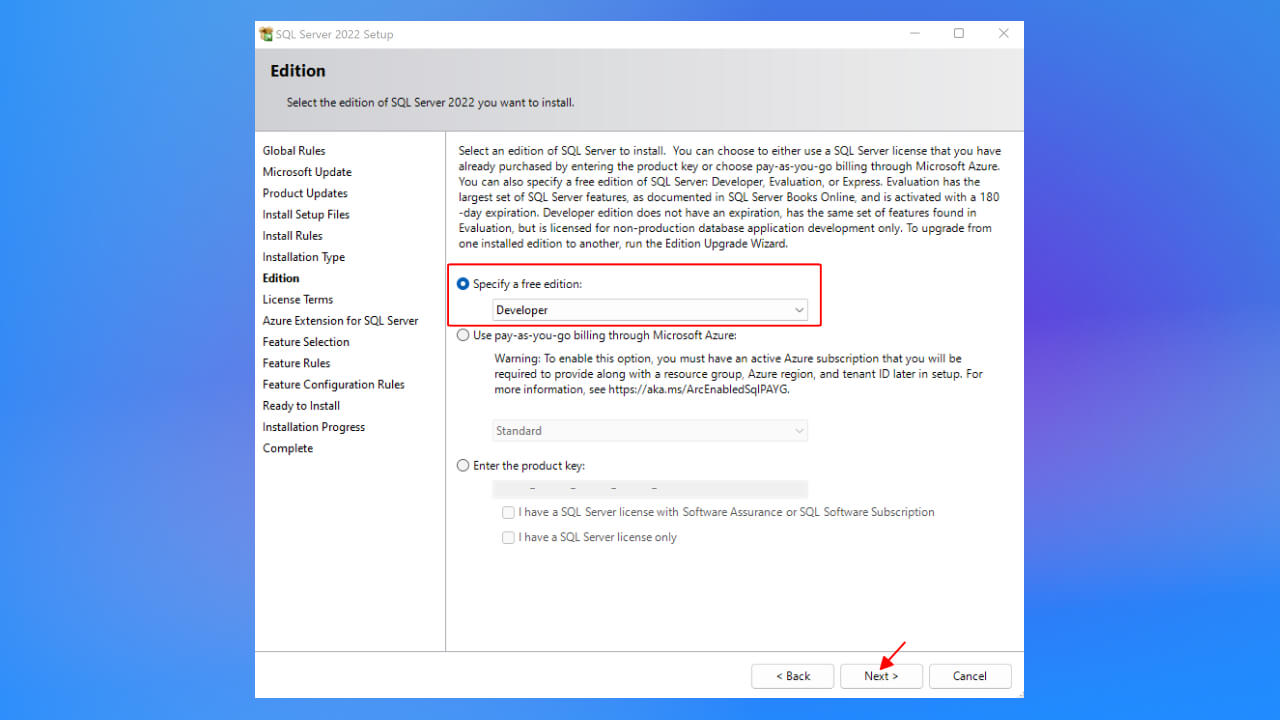This screenshot has width=1280, height=720.
Task: Select 'Use pay-as-you-go billing through Microsoft Azure' option
Action: click(x=463, y=336)
